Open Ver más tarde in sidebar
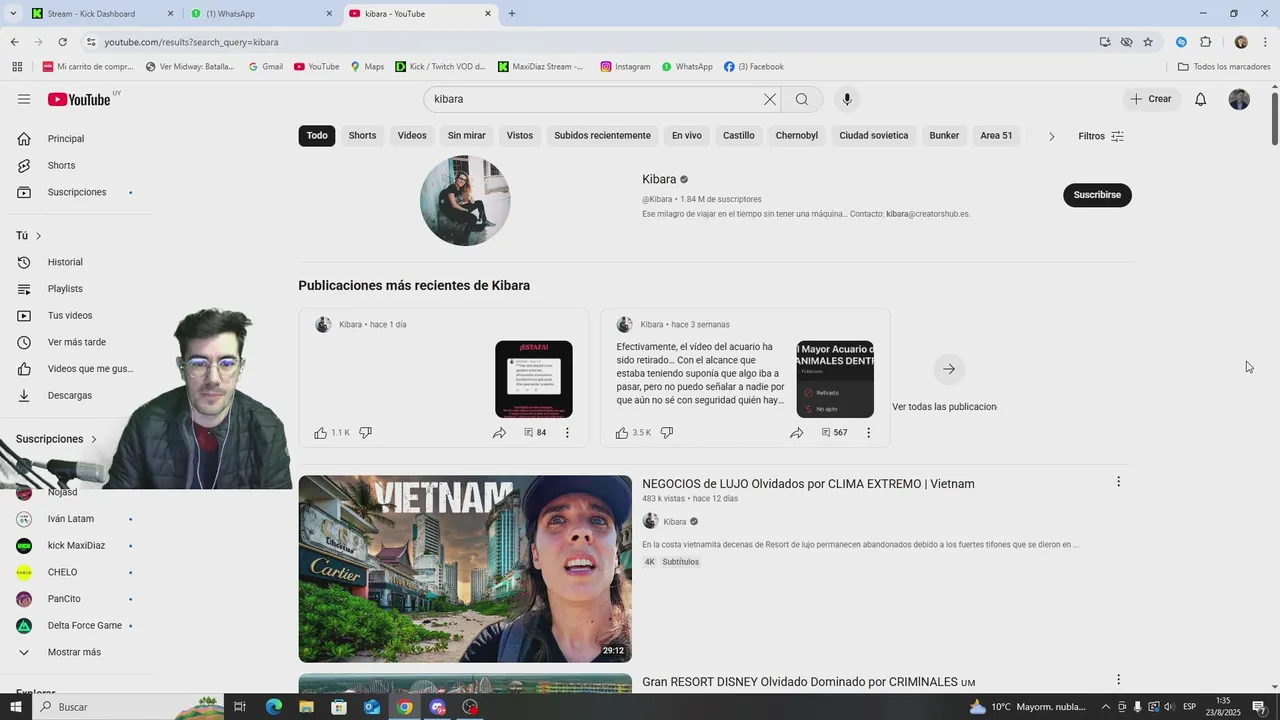 click(75, 342)
